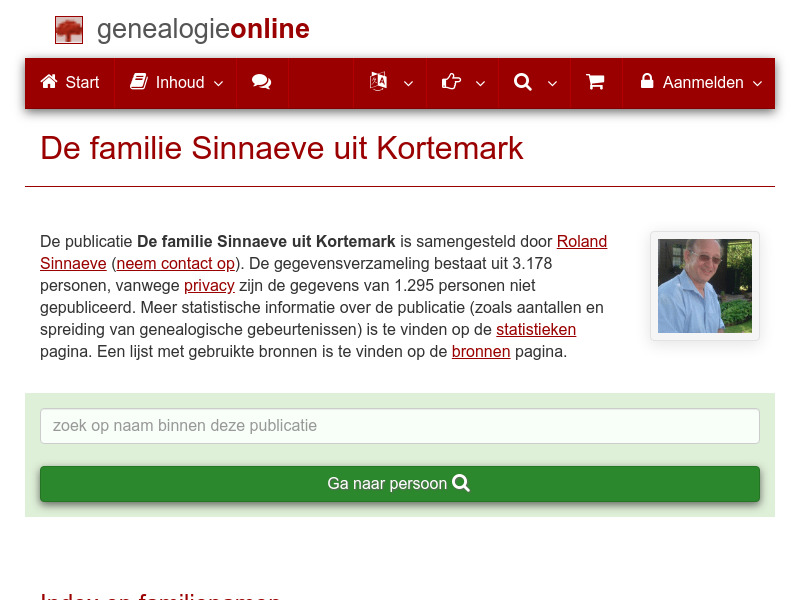Select the home icon beside Start

(x=48, y=83)
